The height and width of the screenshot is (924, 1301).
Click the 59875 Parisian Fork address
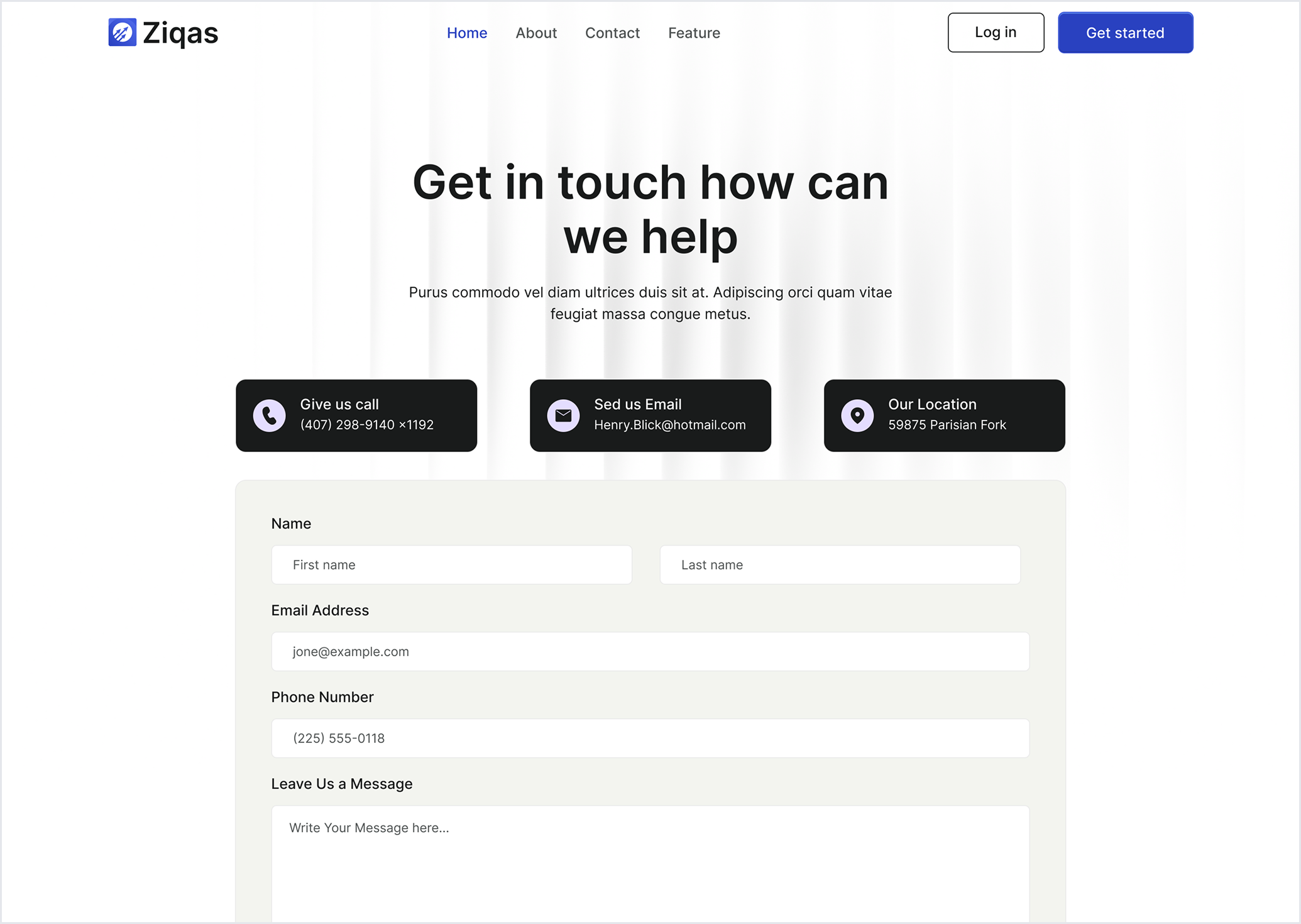click(x=947, y=425)
